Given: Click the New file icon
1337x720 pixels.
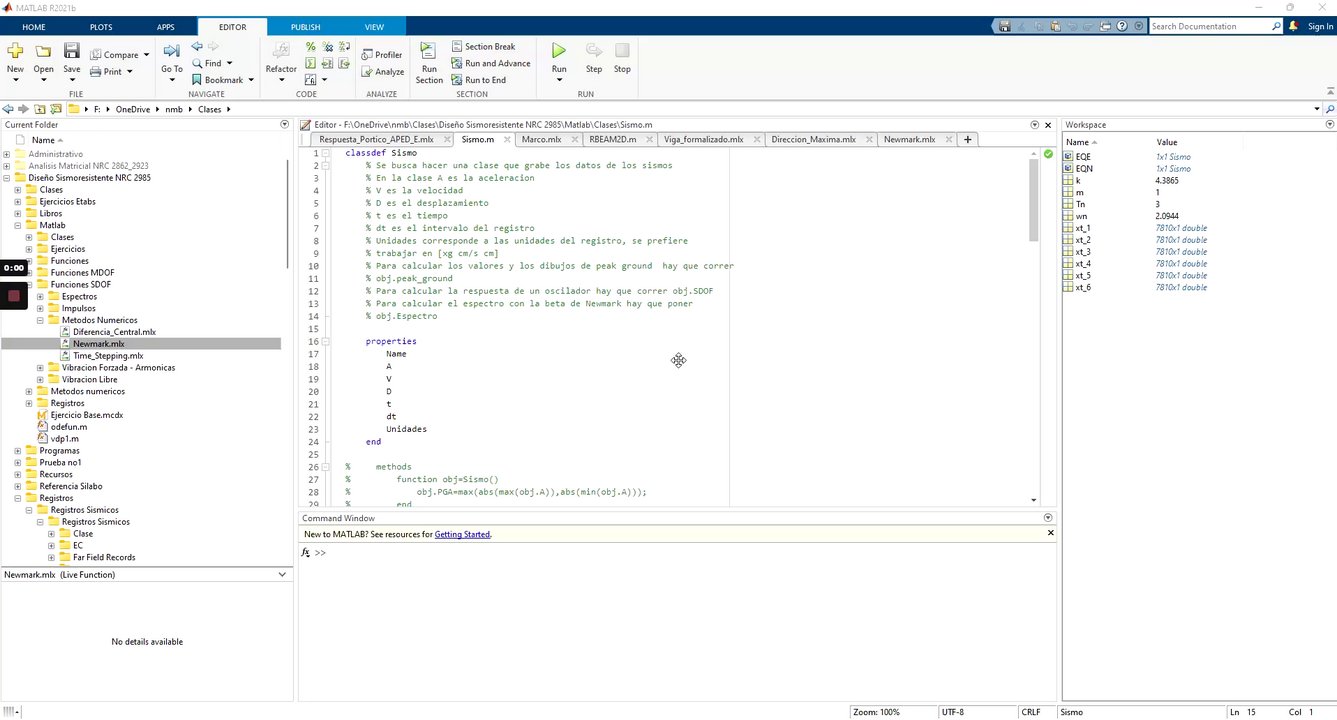Looking at the screenshot, I should (15, 51).
